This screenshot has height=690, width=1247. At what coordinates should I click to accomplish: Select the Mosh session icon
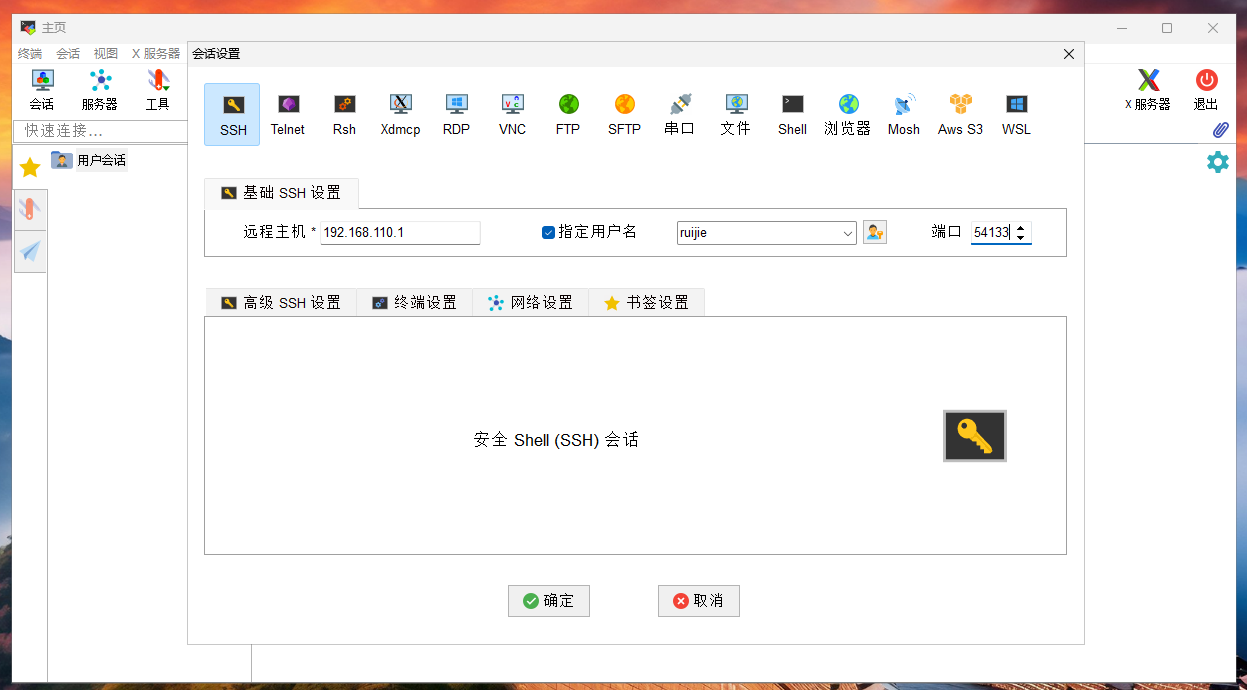(903, 114)
